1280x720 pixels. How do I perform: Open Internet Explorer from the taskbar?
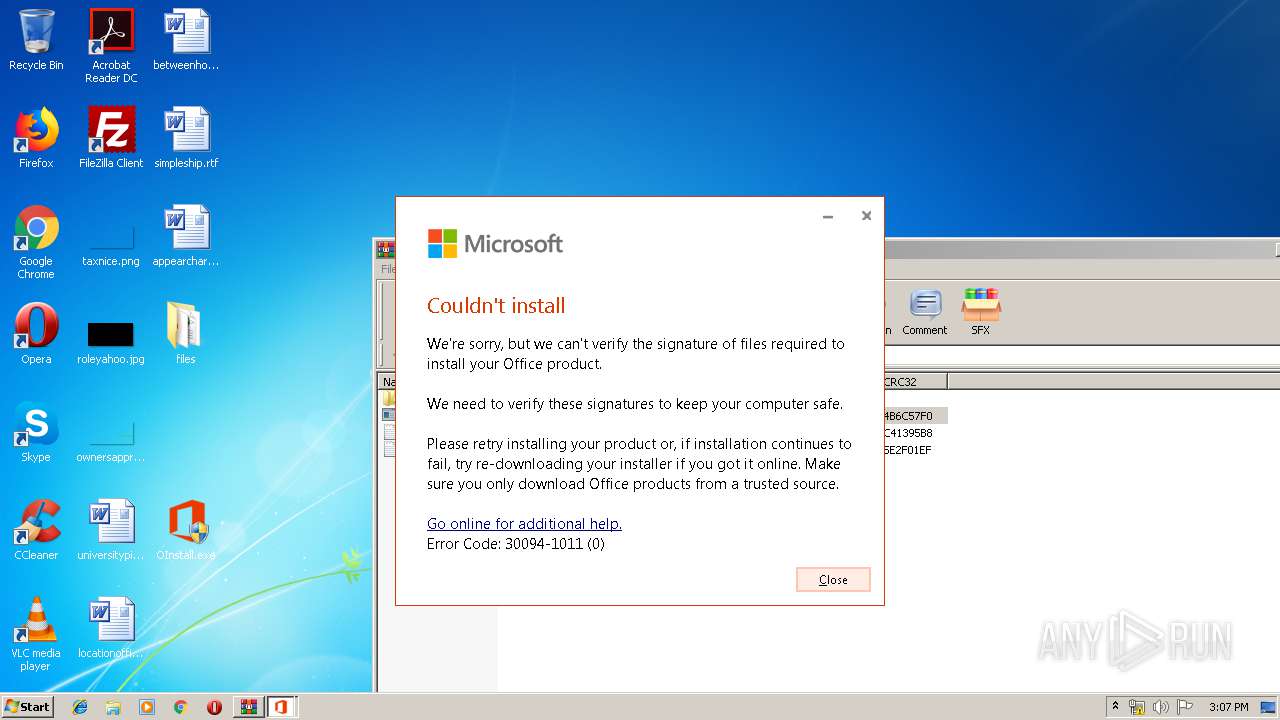pyautogui.click(x=80, y=707)
